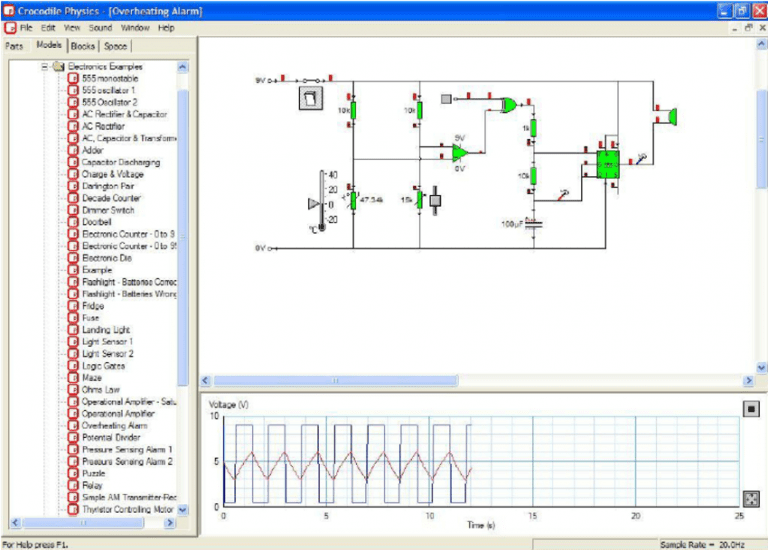Switch to the Blocks tab
Screen dimensions: 768x550
pos(83,46)
